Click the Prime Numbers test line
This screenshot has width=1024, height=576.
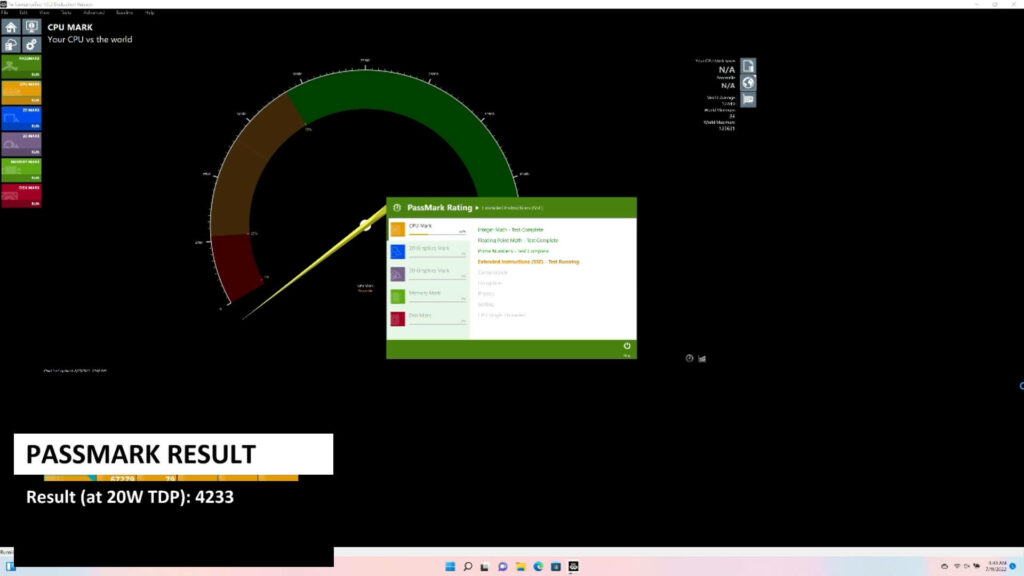[x=513, y=251]
